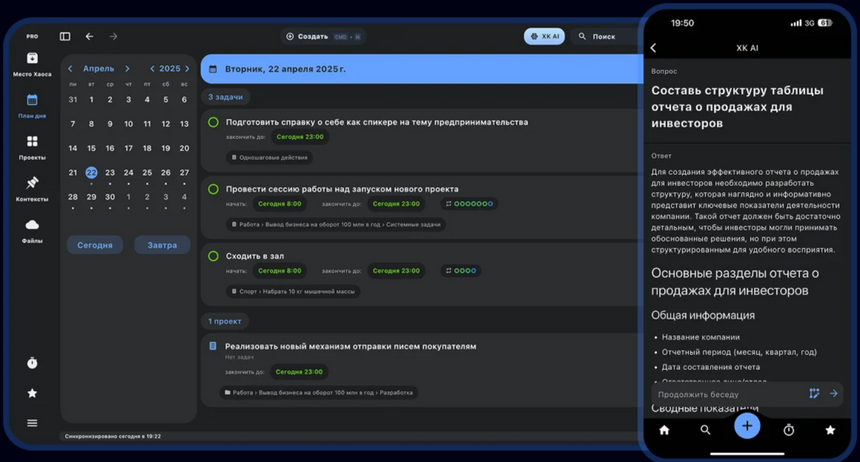This screenshot has height=462, width=860.
Task: Click the Завтра button
Action: [x=162, y=245]
